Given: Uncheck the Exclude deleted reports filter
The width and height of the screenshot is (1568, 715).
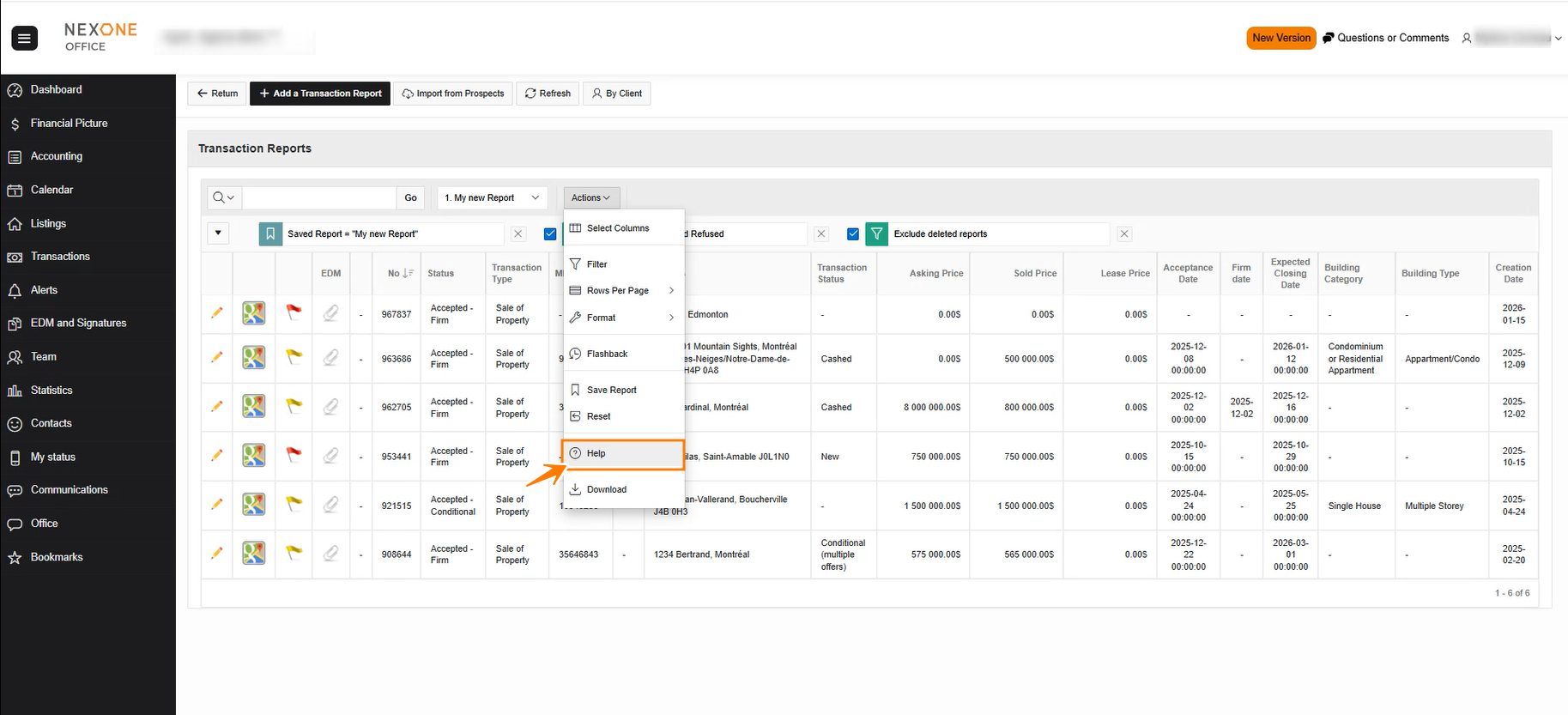Looking at the screenshot, I should click(853, 233).
